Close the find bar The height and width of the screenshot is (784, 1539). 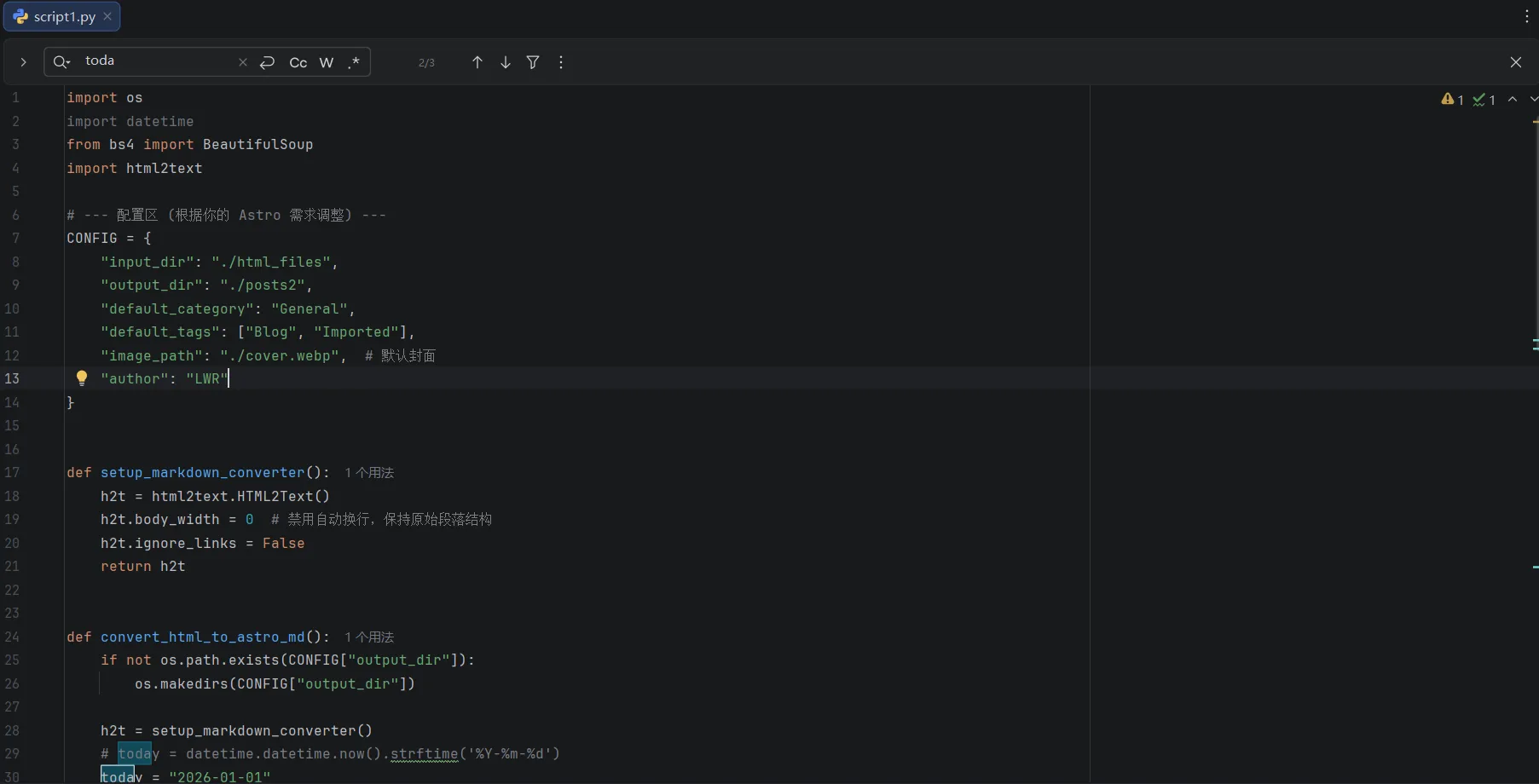[1516, 62]
